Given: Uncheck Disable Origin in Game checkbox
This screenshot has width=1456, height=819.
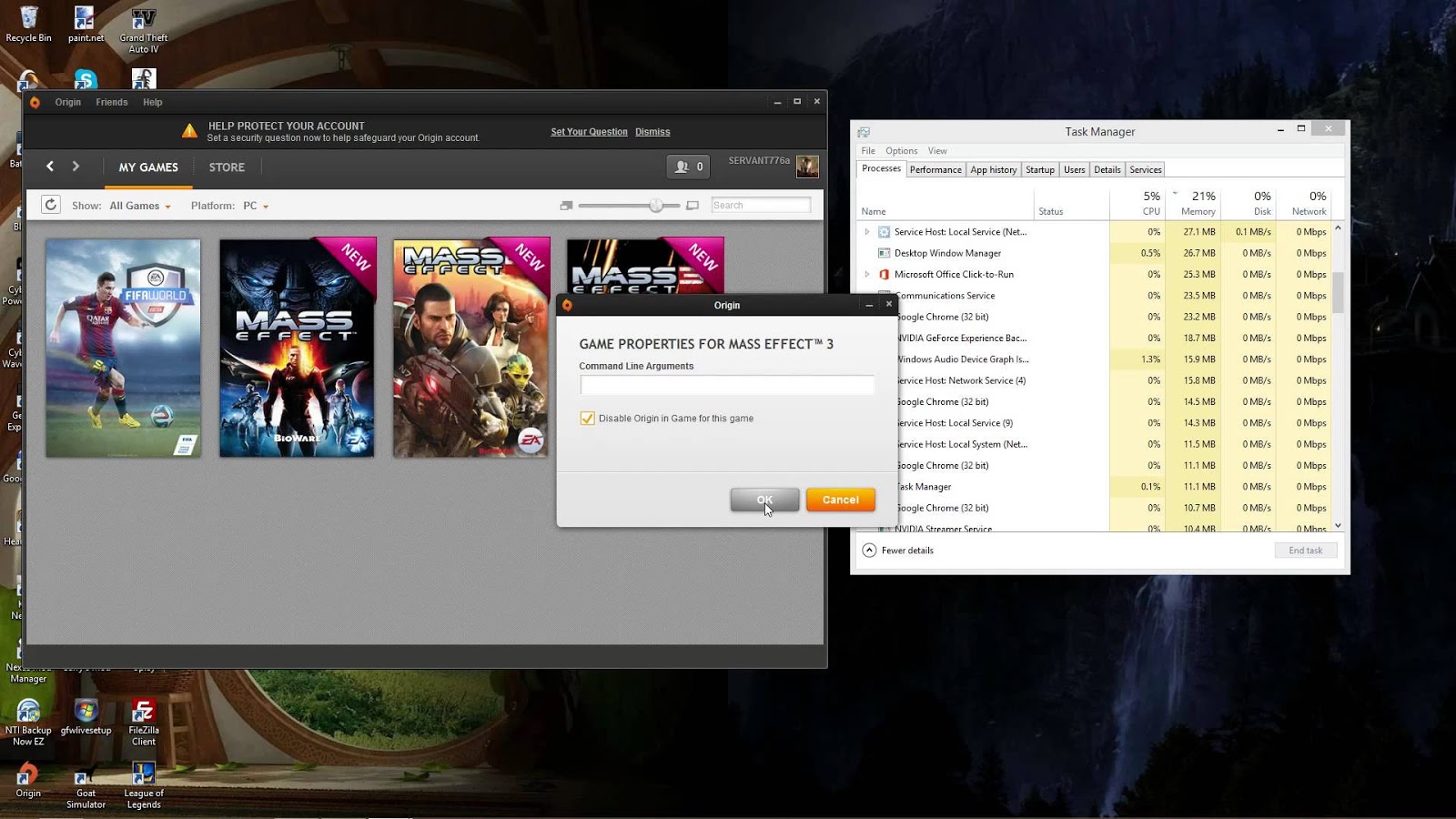Looking at the screenshot, I should (x=588, y=419).
